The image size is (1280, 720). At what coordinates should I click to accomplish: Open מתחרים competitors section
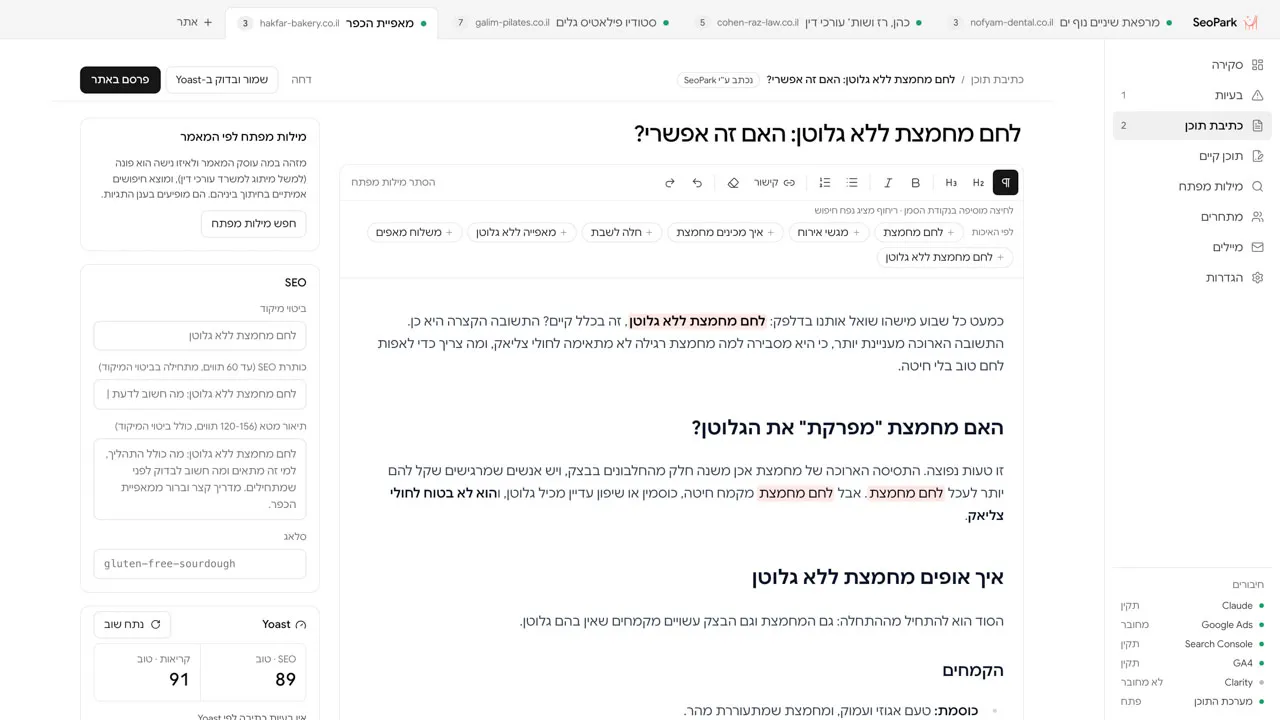(1192, 216)
